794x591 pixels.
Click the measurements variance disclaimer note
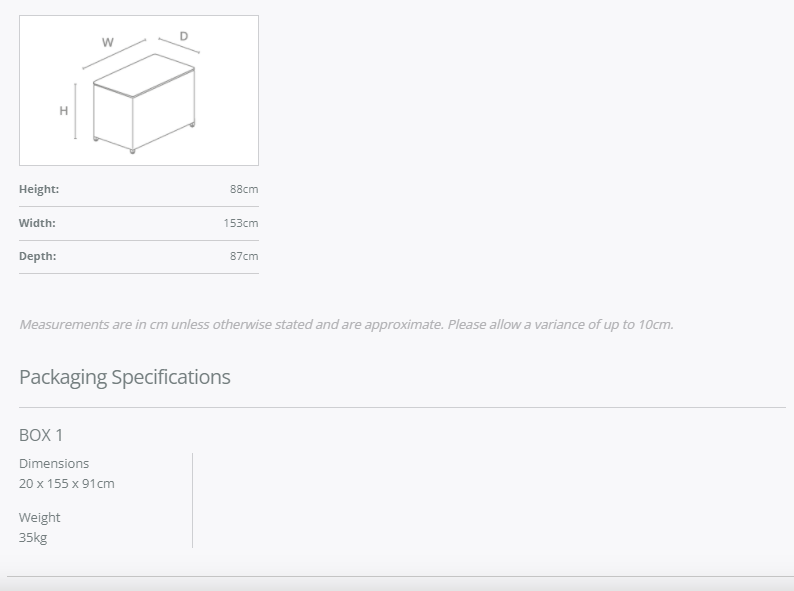point(346,324)
